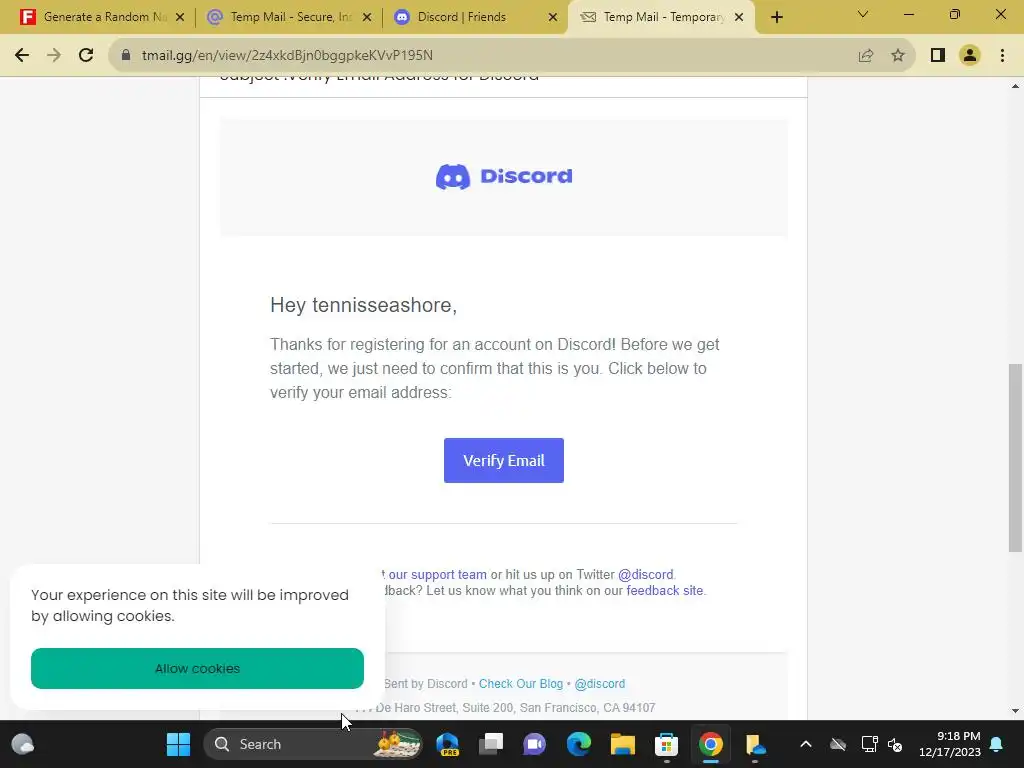Open the @discord link in footer
The image size is (1024, 768).
coord(600,684)
